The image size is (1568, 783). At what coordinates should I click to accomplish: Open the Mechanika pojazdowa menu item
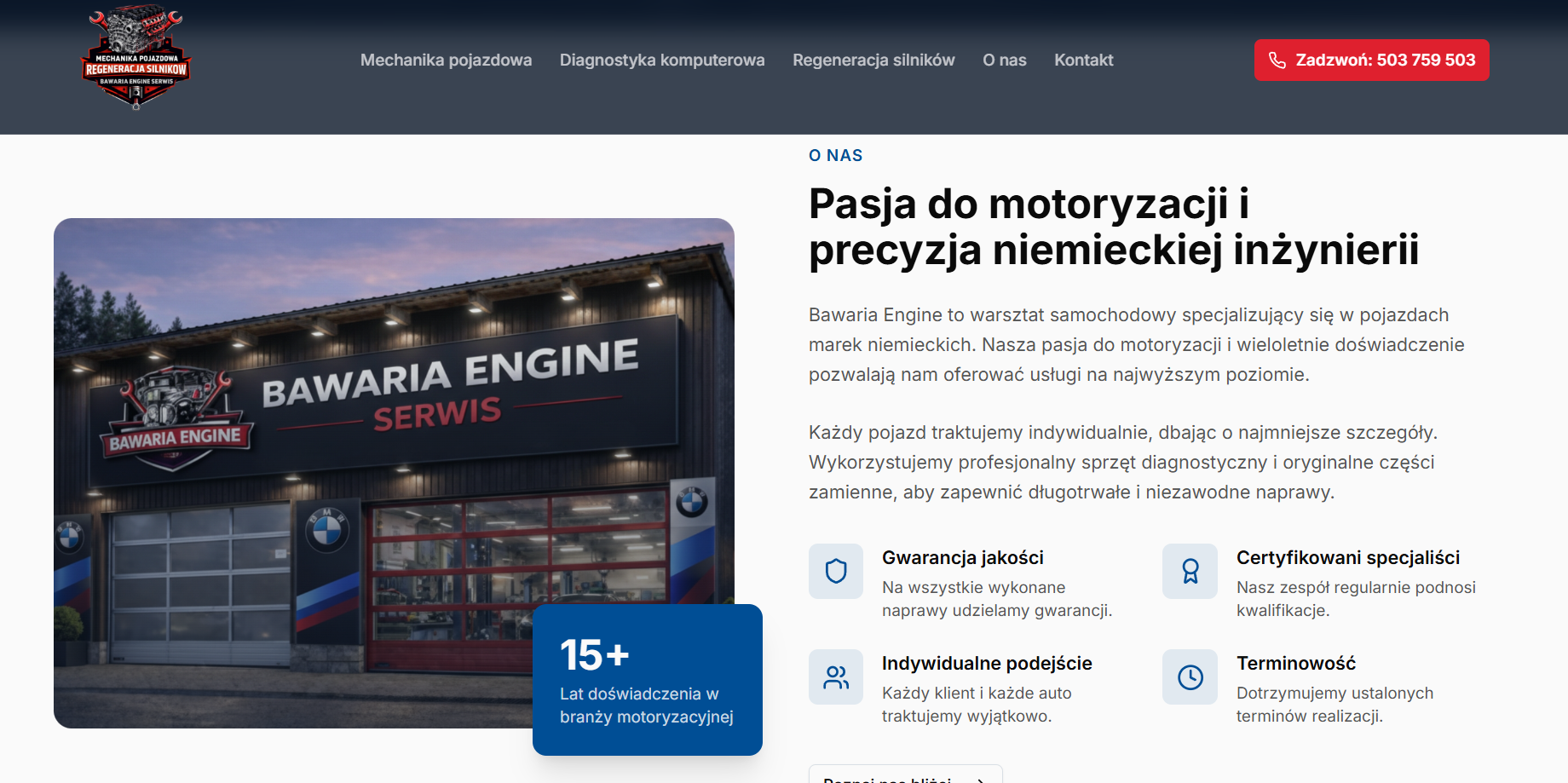click(x=446, y=60)
